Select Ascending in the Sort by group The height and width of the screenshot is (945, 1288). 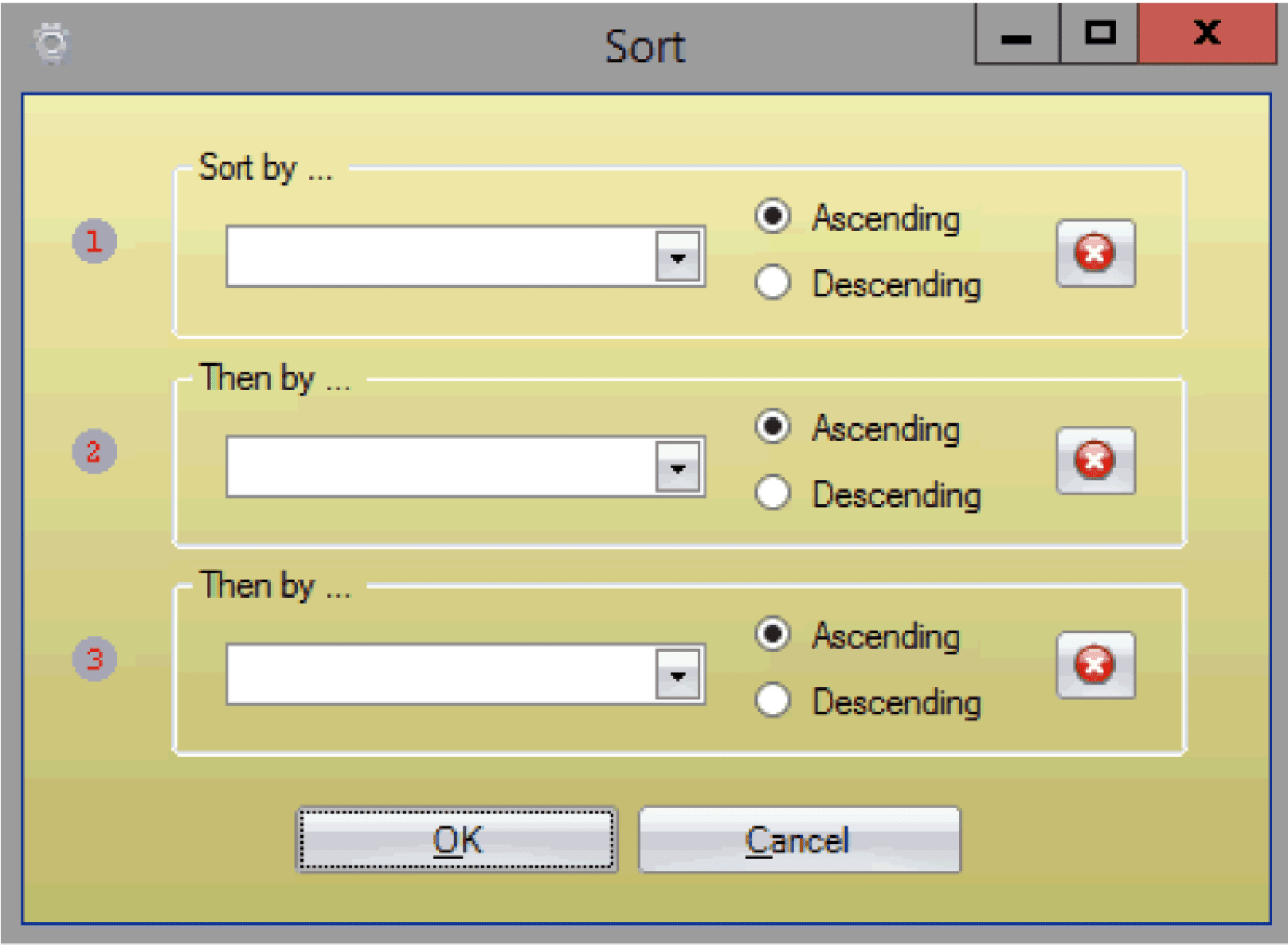[773, 217]
